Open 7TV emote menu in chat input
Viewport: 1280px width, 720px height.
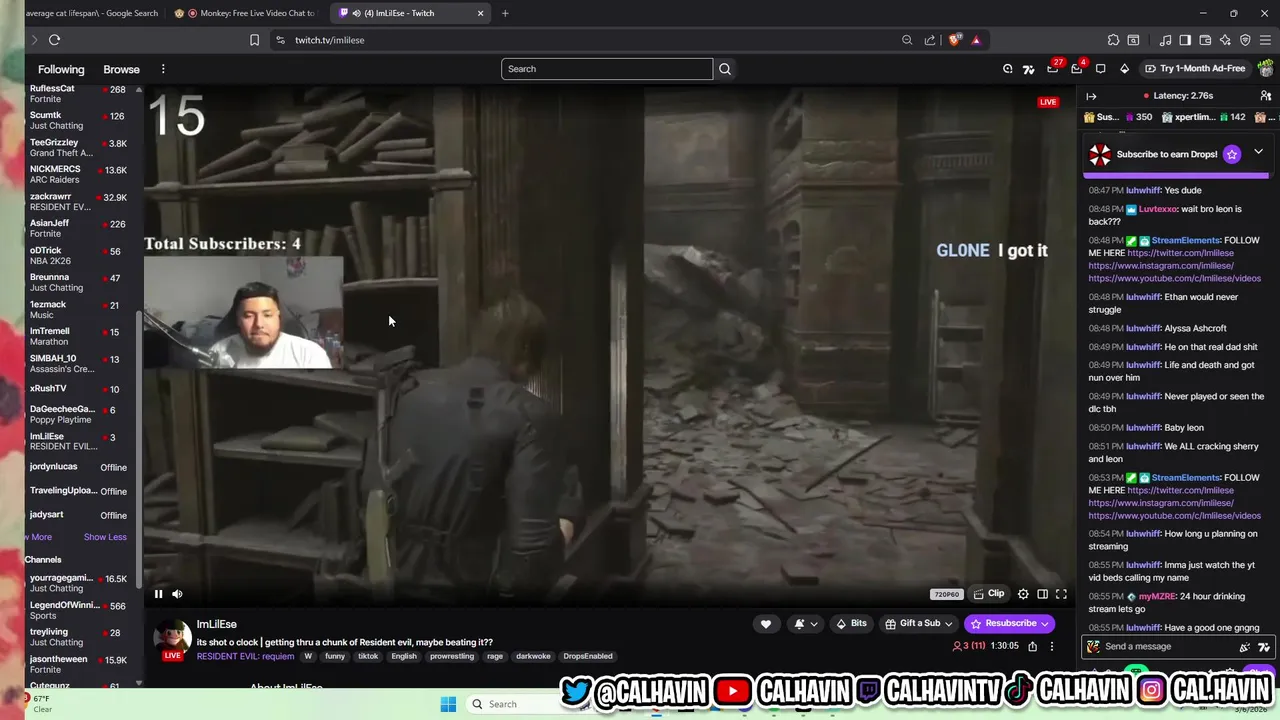pos(1264,647)
